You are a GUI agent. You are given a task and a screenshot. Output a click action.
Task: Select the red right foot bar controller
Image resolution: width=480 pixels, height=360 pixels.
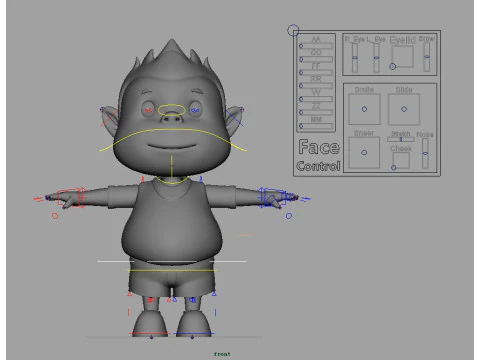(149, 333)
